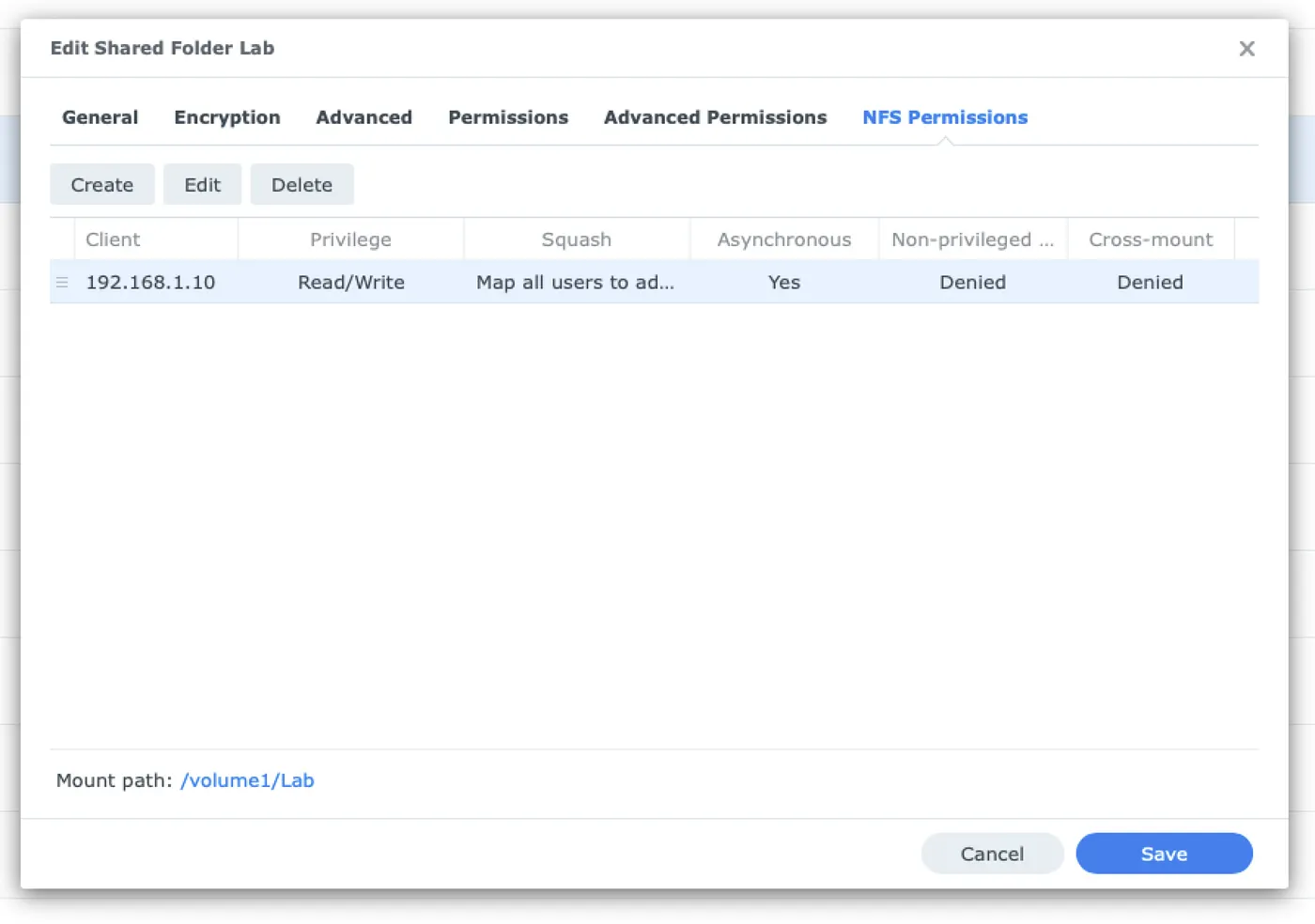Click the Create button
This screenshot has height=924, width=1315.
(x=102, y=185)
